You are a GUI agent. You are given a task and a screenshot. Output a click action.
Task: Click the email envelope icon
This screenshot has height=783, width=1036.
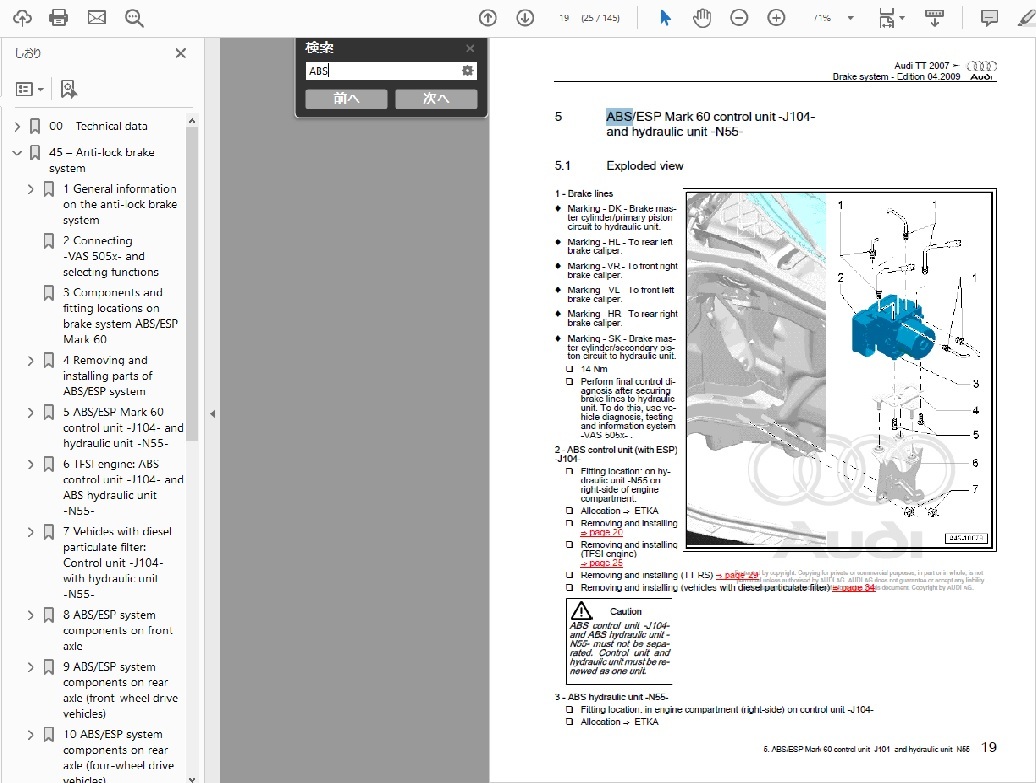coord(96,18)
